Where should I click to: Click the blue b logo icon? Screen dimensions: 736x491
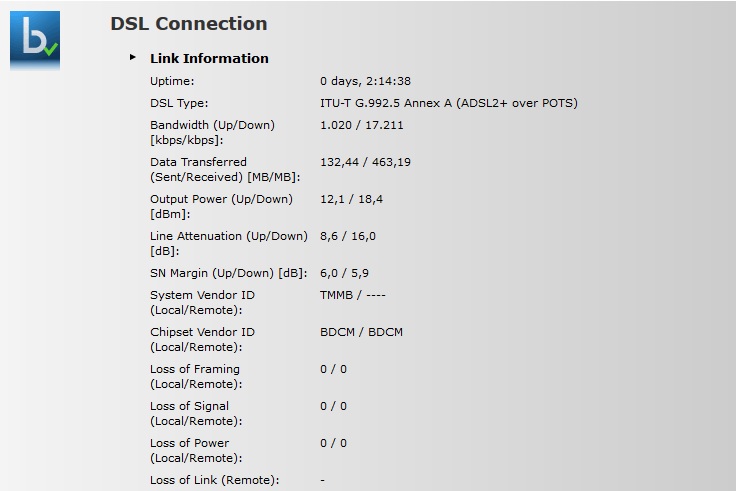35,40
